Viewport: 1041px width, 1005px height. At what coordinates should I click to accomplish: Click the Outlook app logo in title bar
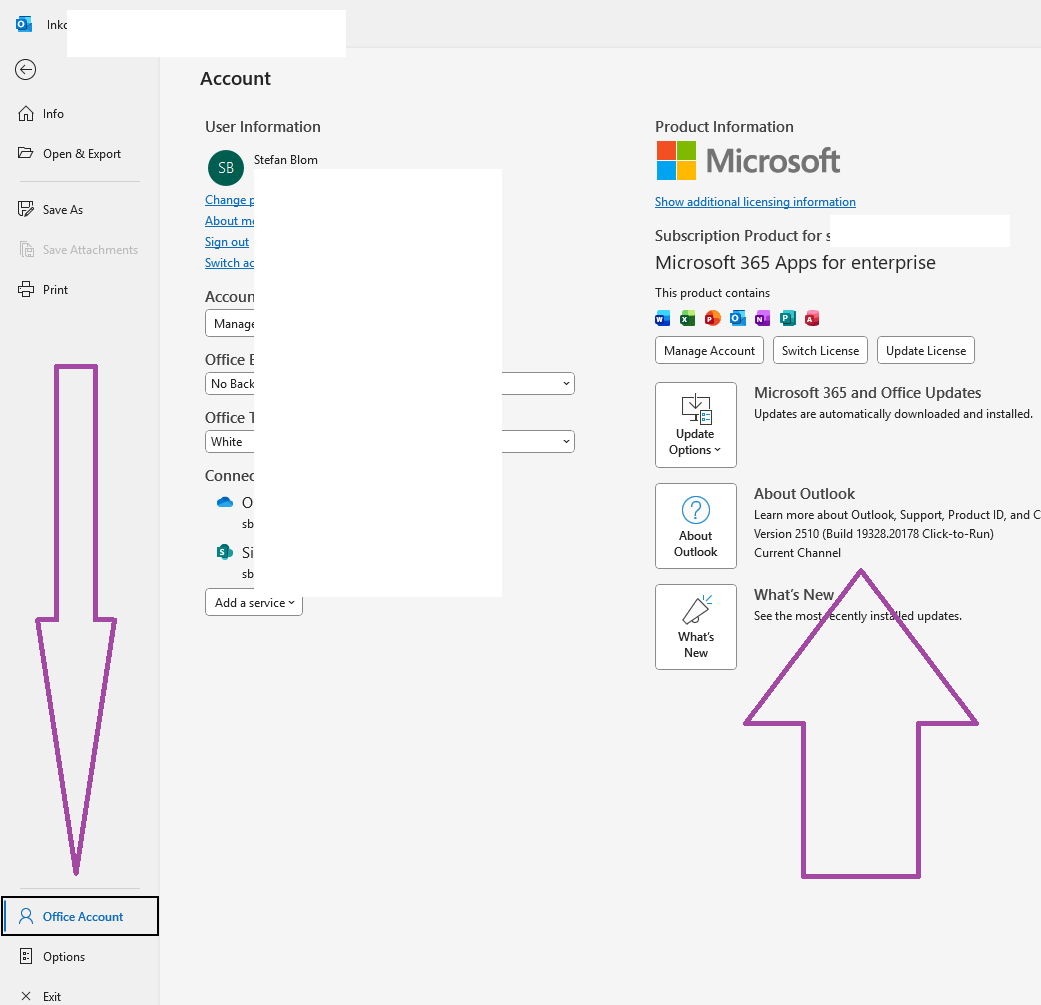(x=24, y=25)
